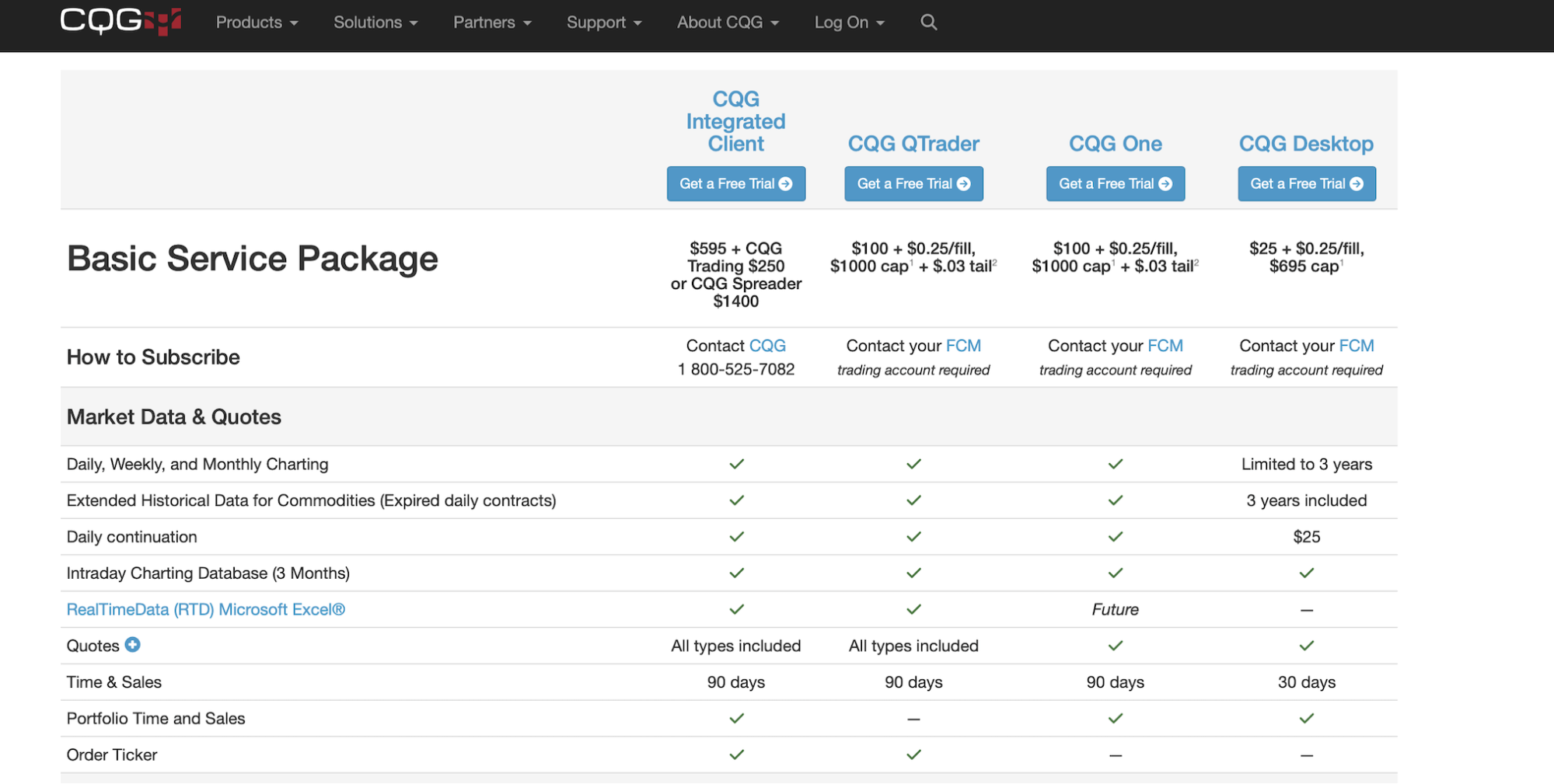Follow the FCM link under CQG Desktop
The image size is (1554, 784).
point(1357,346)
